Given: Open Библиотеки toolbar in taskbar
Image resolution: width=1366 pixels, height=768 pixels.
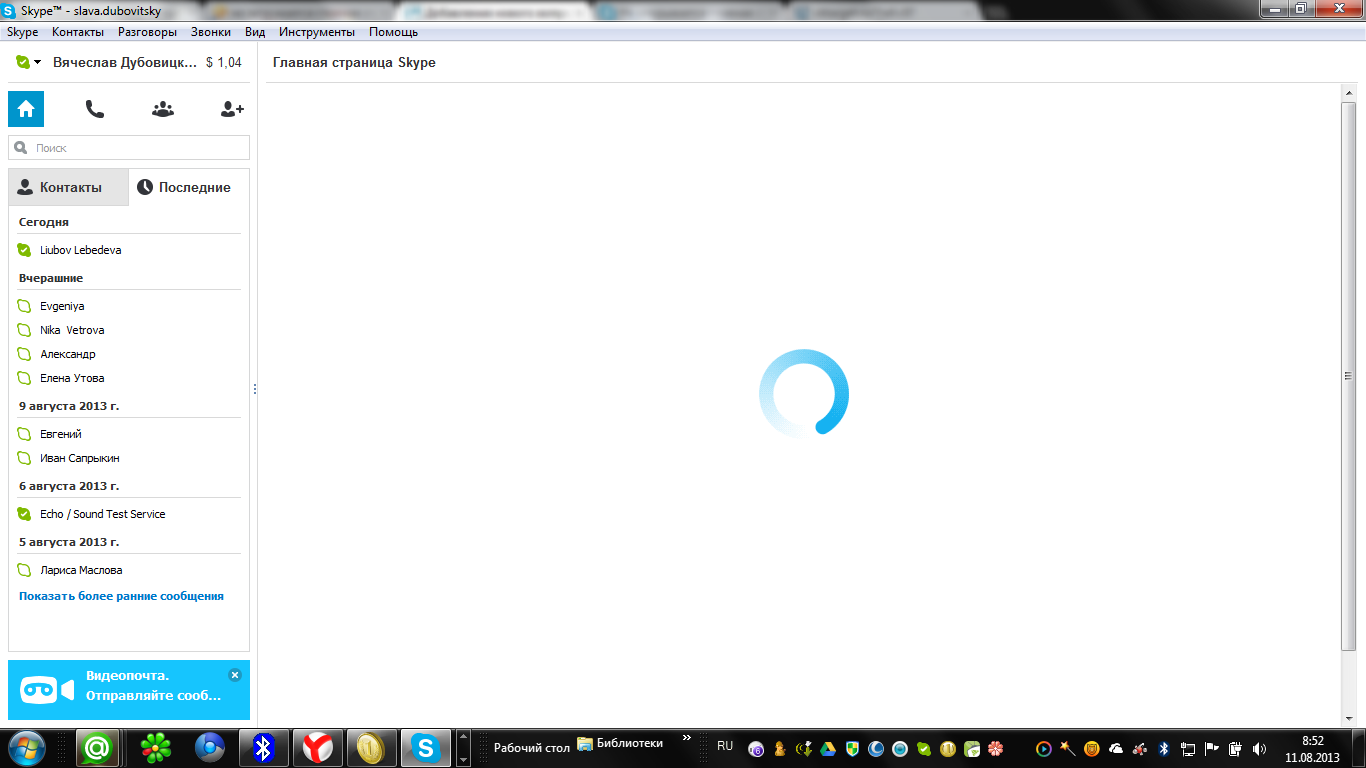Looking at the screenshot, I should point(620,744).
